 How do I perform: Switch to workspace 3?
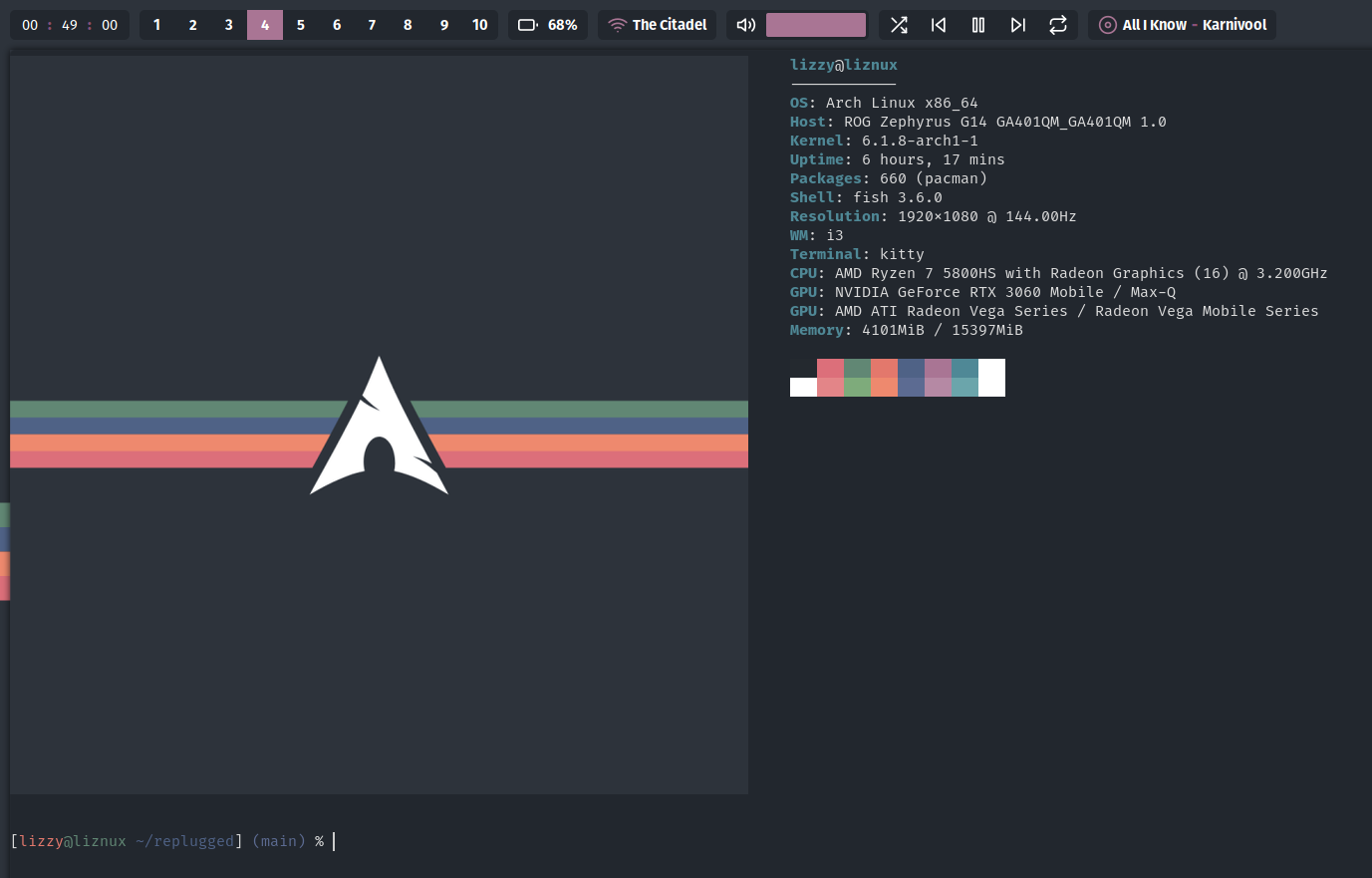click(x=229, y=25)
